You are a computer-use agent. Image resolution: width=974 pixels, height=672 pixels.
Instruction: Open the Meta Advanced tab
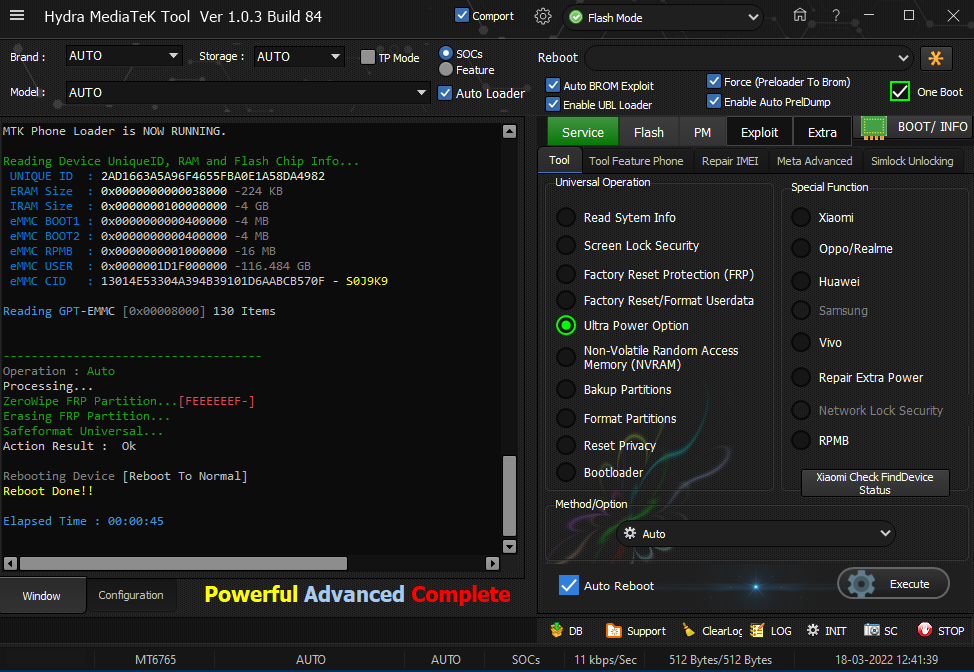pyautogui.click(x=814, y=161)
